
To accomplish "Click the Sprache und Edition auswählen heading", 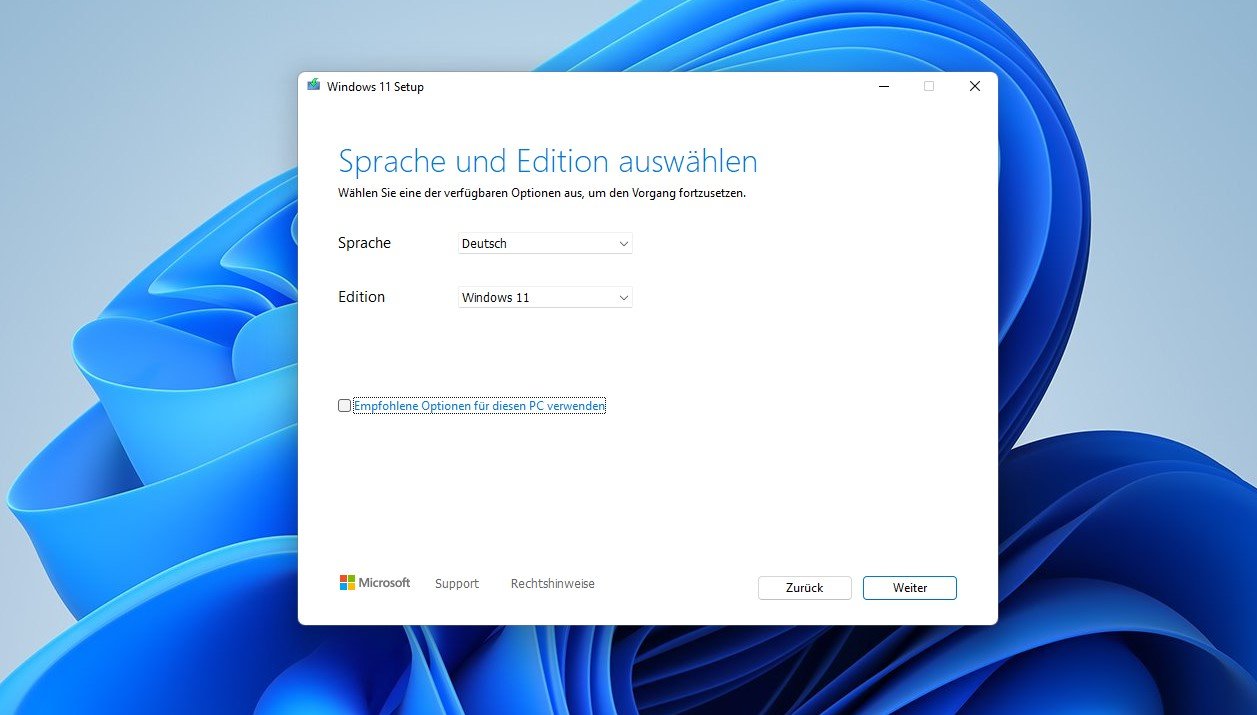I will click(548, 161).
